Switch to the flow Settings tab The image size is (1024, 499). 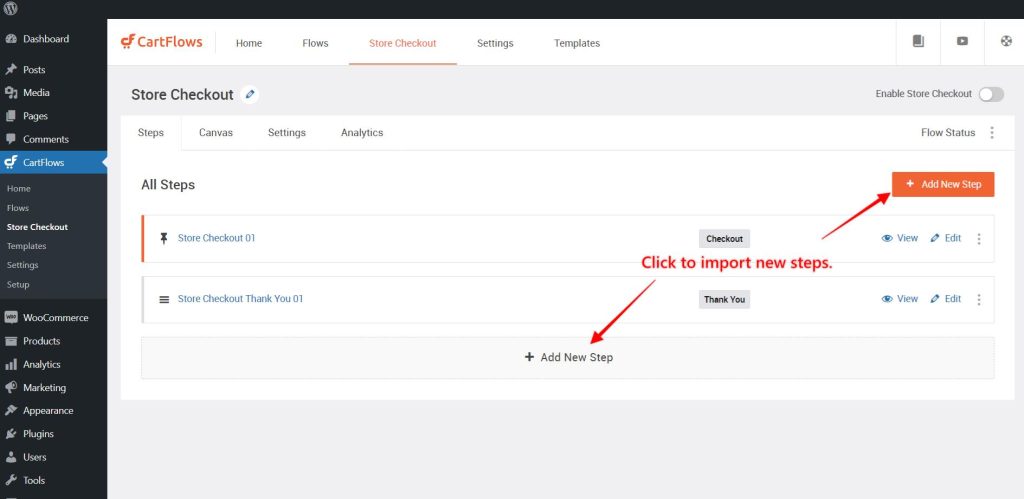[x=287, y=133]
